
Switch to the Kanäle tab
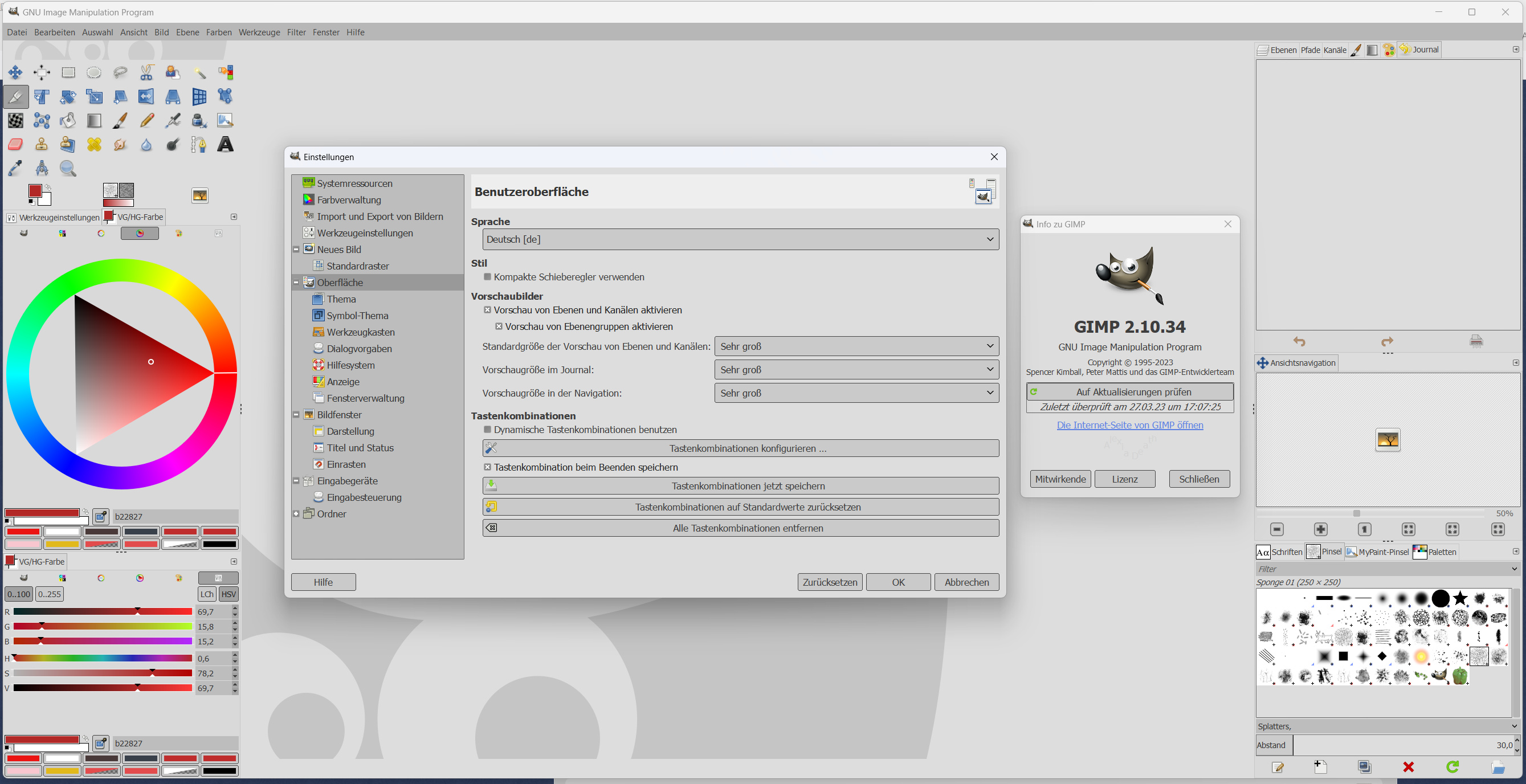pos(1335,50)
